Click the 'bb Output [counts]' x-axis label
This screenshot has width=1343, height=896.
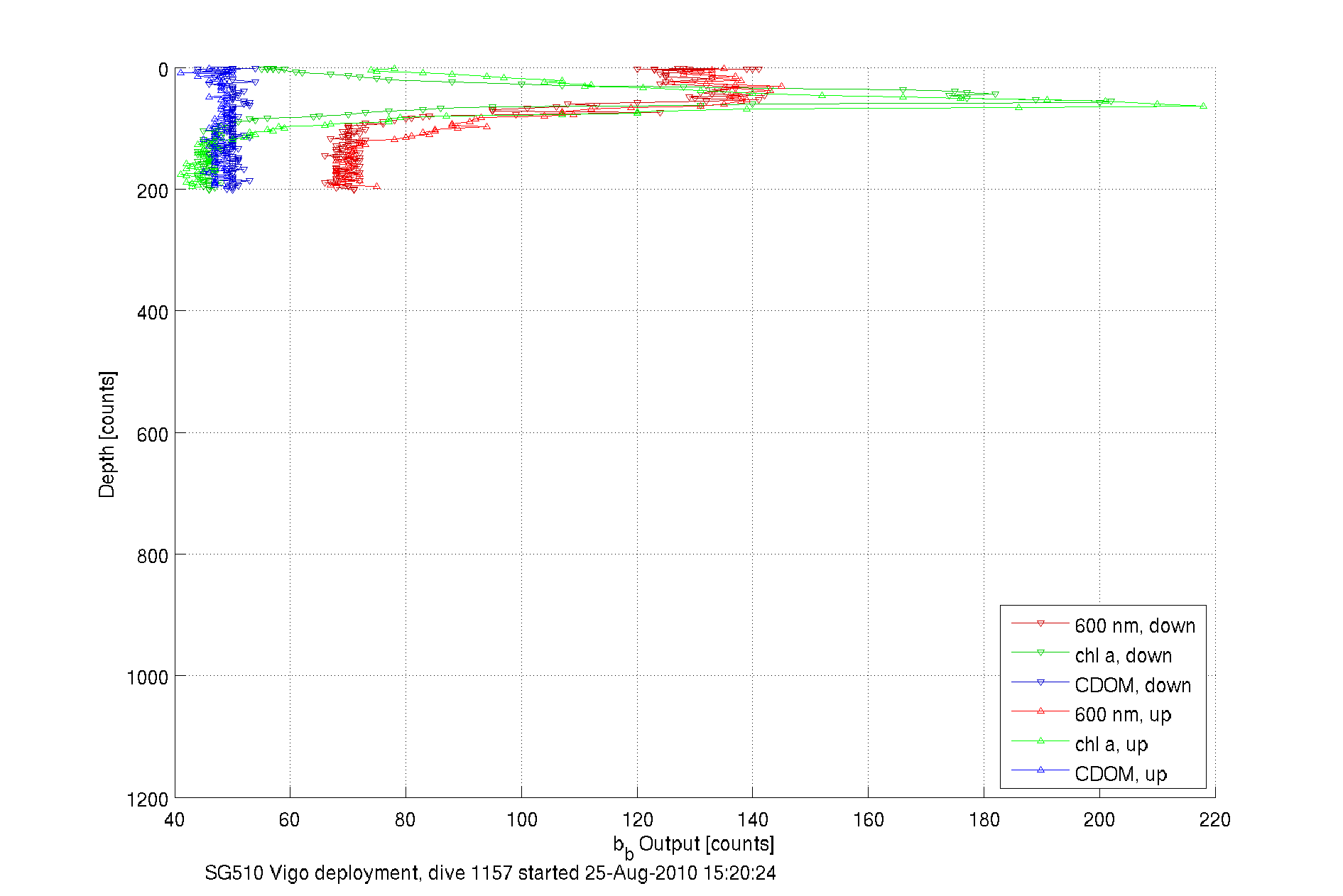pyautogui.click(x=694, y=846)
